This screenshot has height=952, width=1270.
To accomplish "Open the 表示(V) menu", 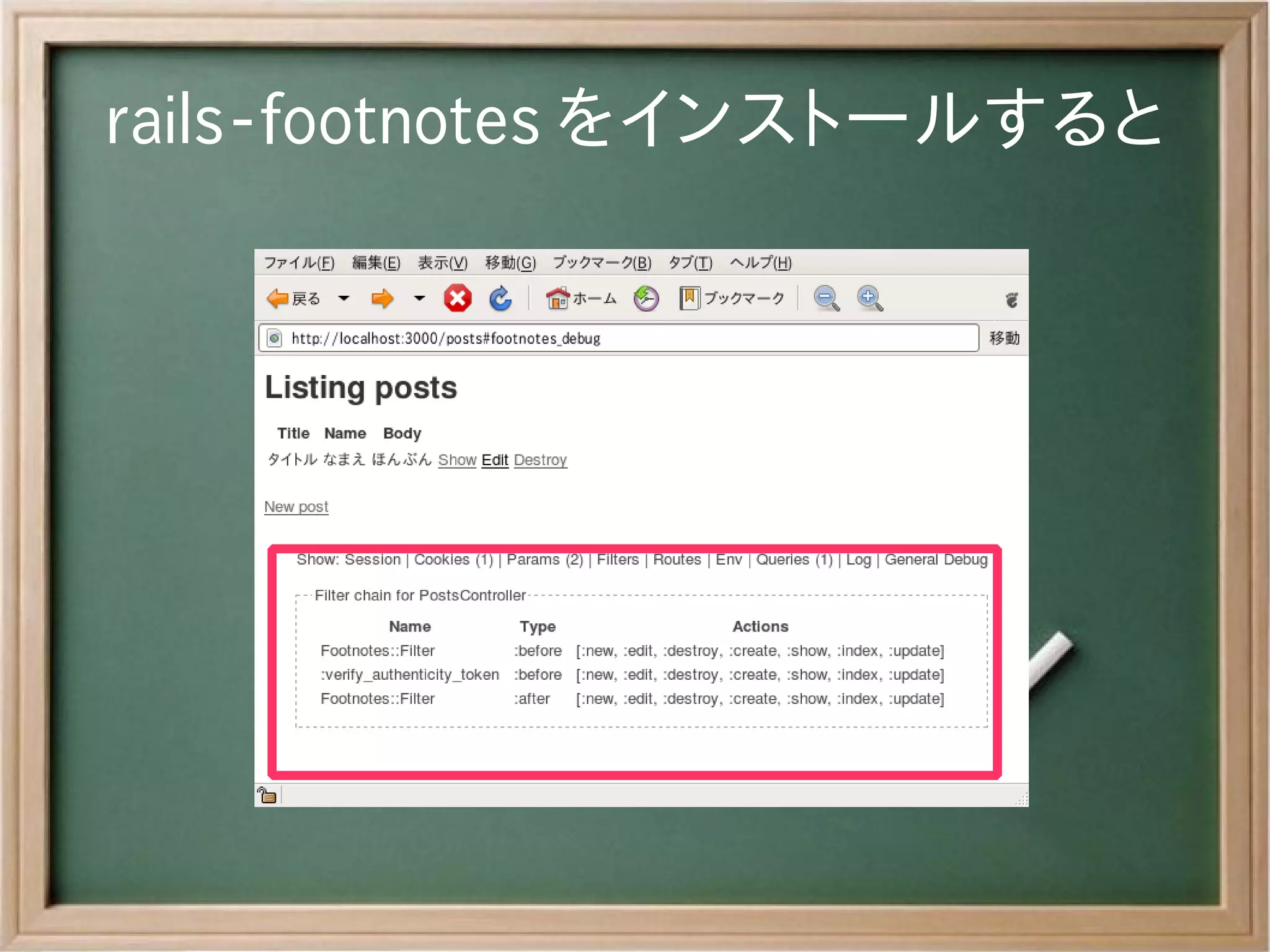I will pos(443,263).
